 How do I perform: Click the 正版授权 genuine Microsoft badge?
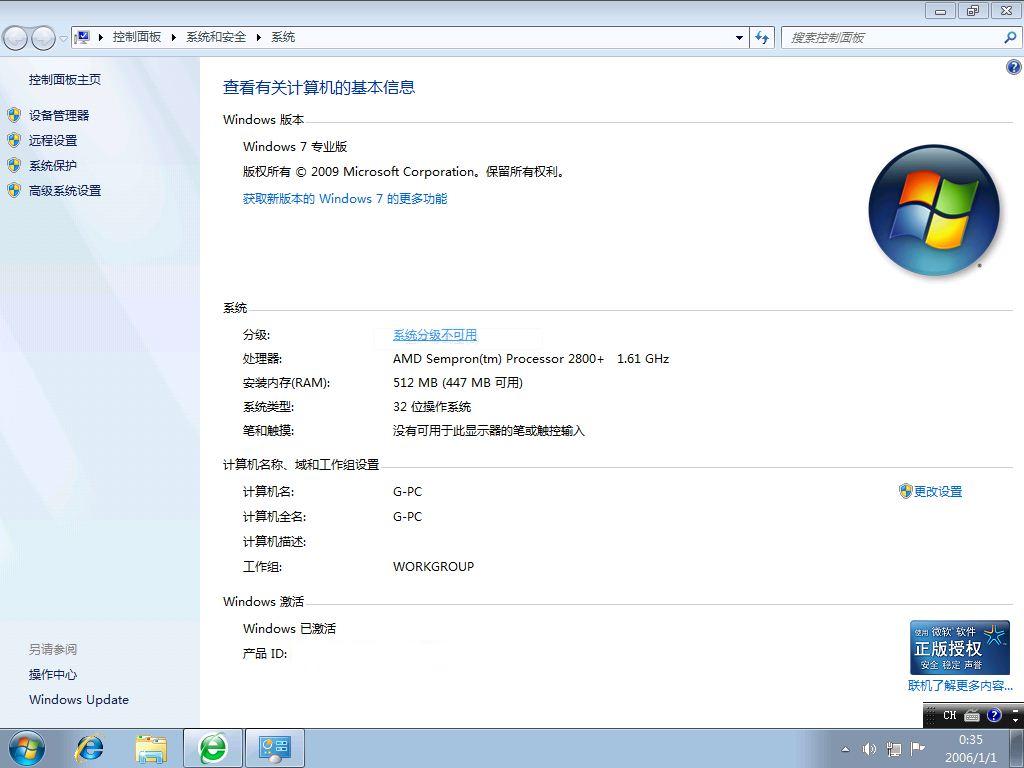959,647
